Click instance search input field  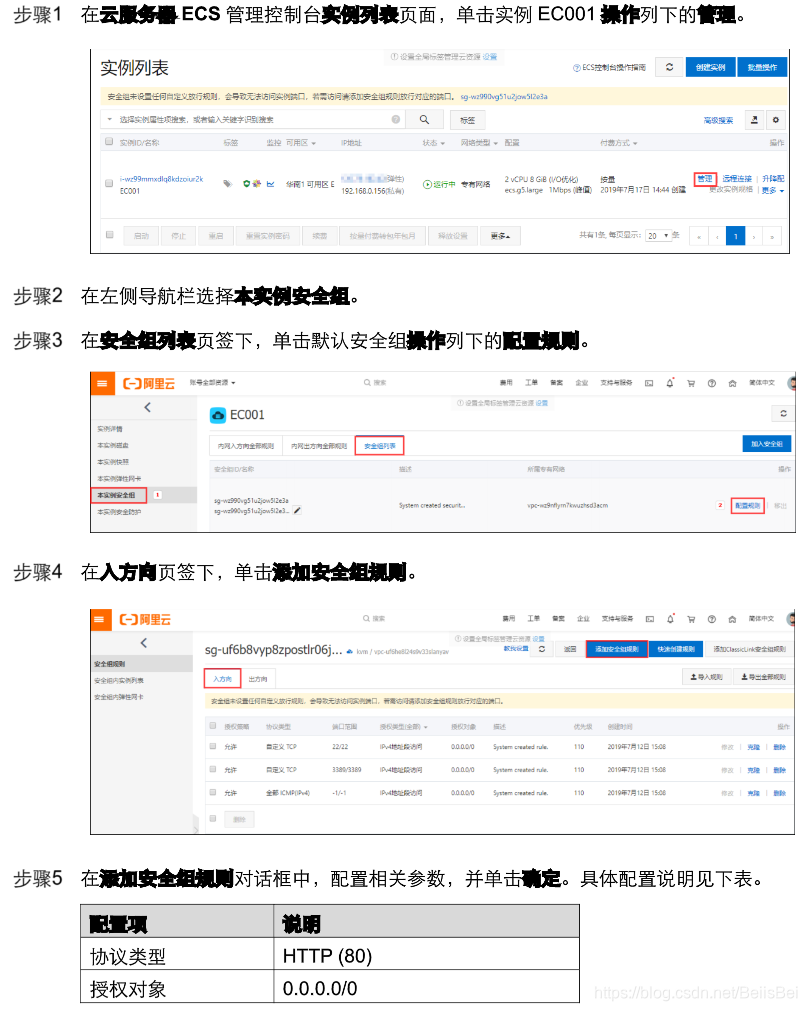(252, 119)
